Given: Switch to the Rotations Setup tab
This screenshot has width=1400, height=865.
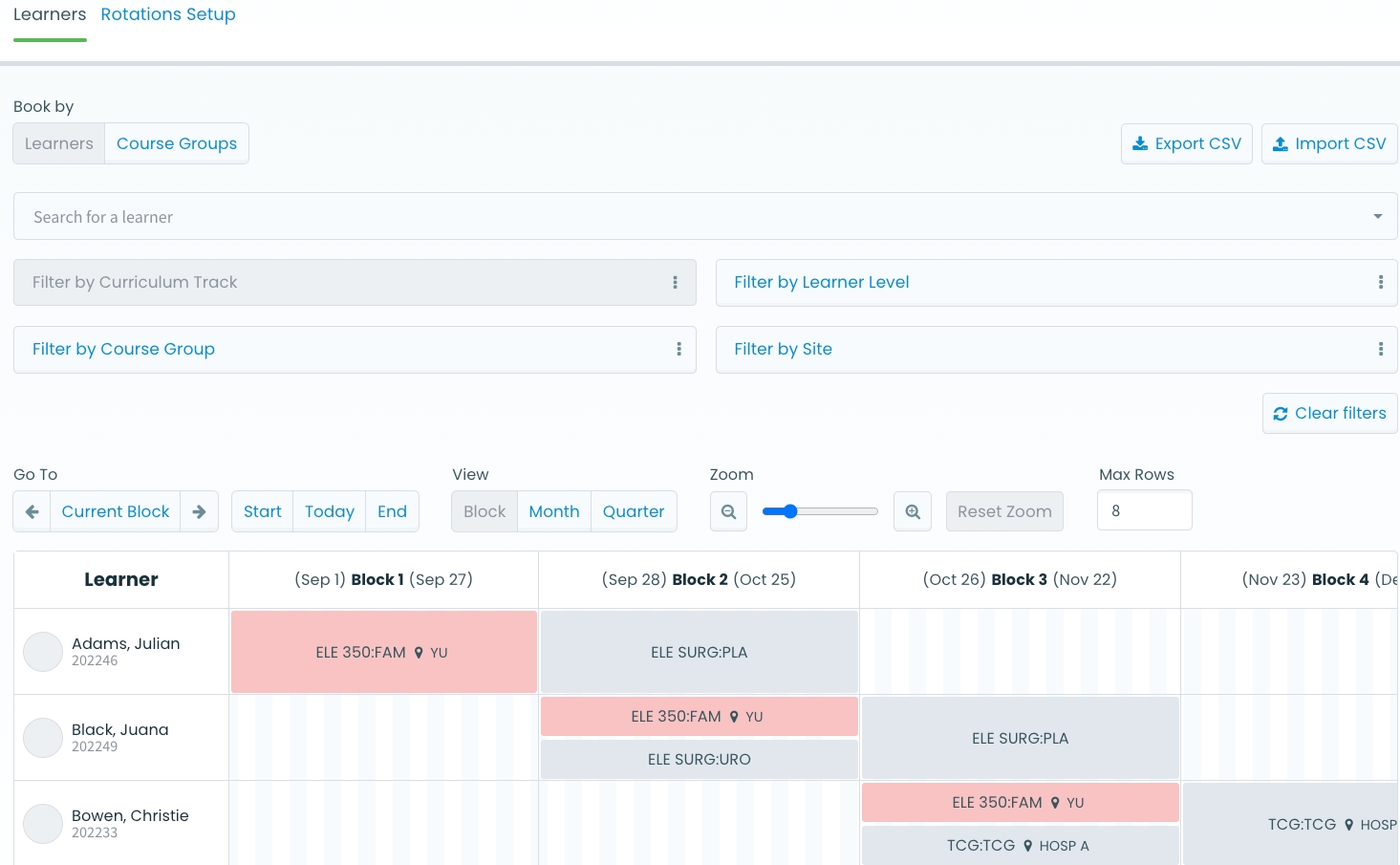Looking at the screenshot, I should coord(168,14).
